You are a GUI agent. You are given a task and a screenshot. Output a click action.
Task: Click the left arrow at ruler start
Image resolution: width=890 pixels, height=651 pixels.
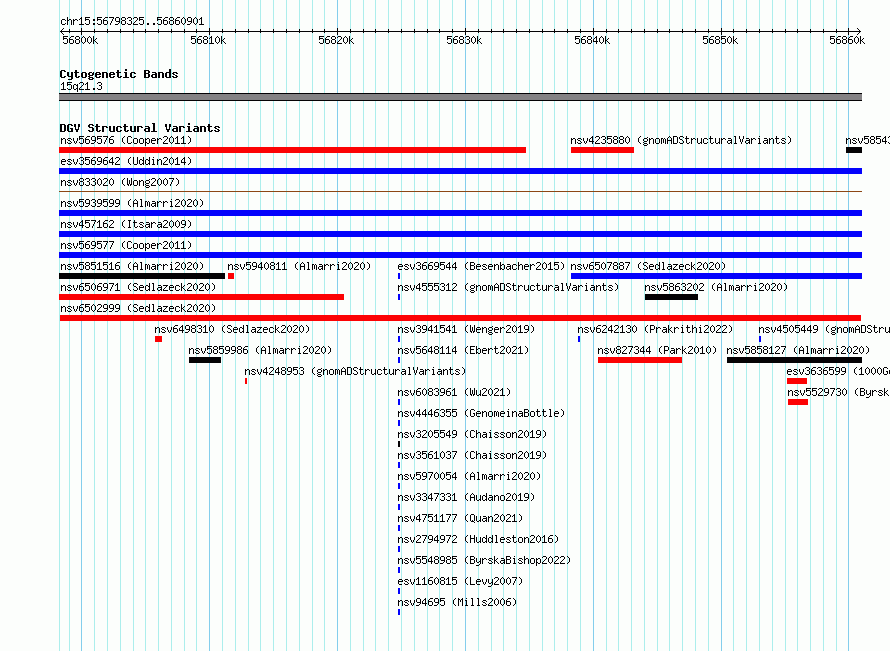(x=62, y=31)
